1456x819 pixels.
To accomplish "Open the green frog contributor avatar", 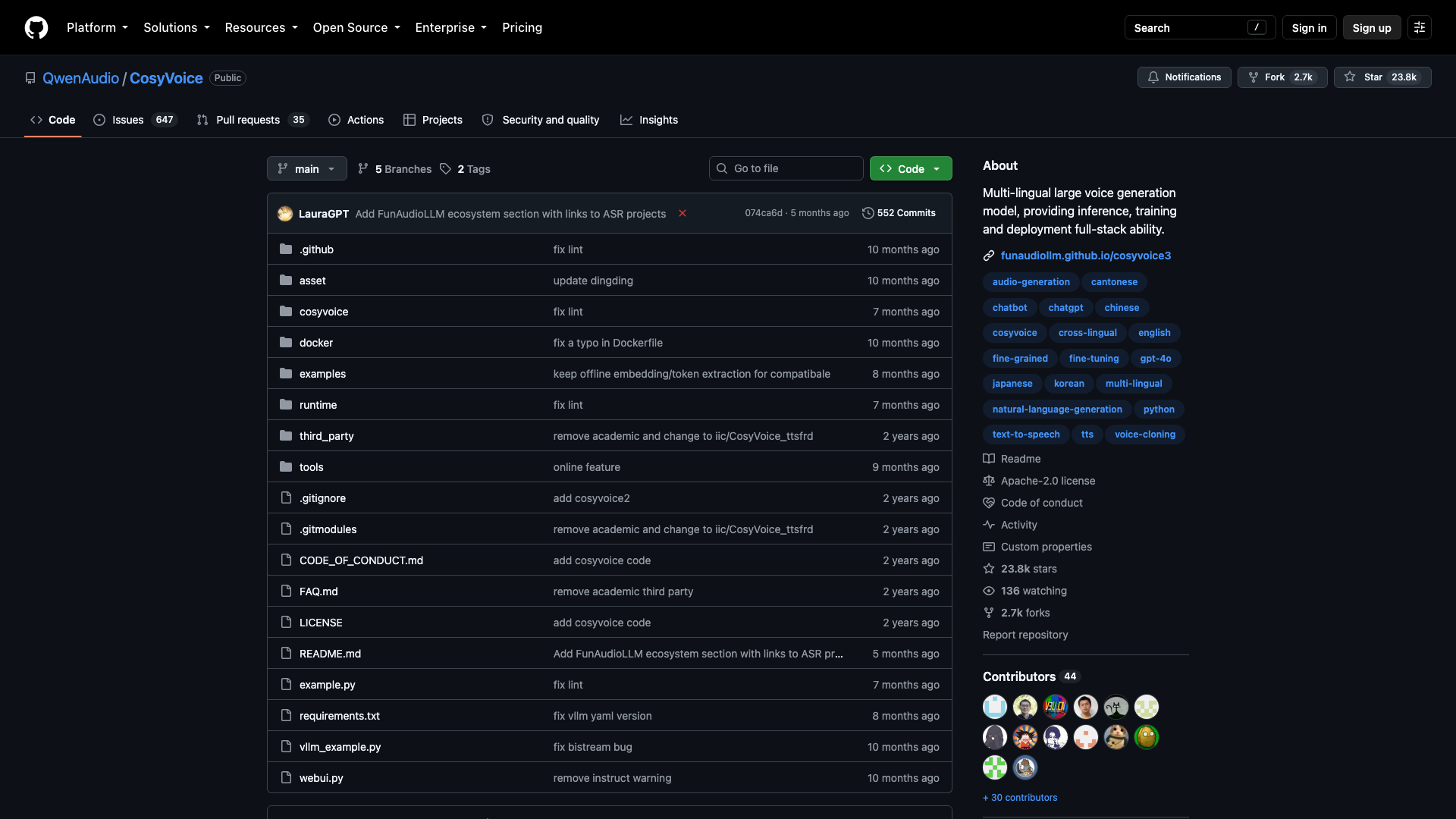I will [x=1147, y=737].
